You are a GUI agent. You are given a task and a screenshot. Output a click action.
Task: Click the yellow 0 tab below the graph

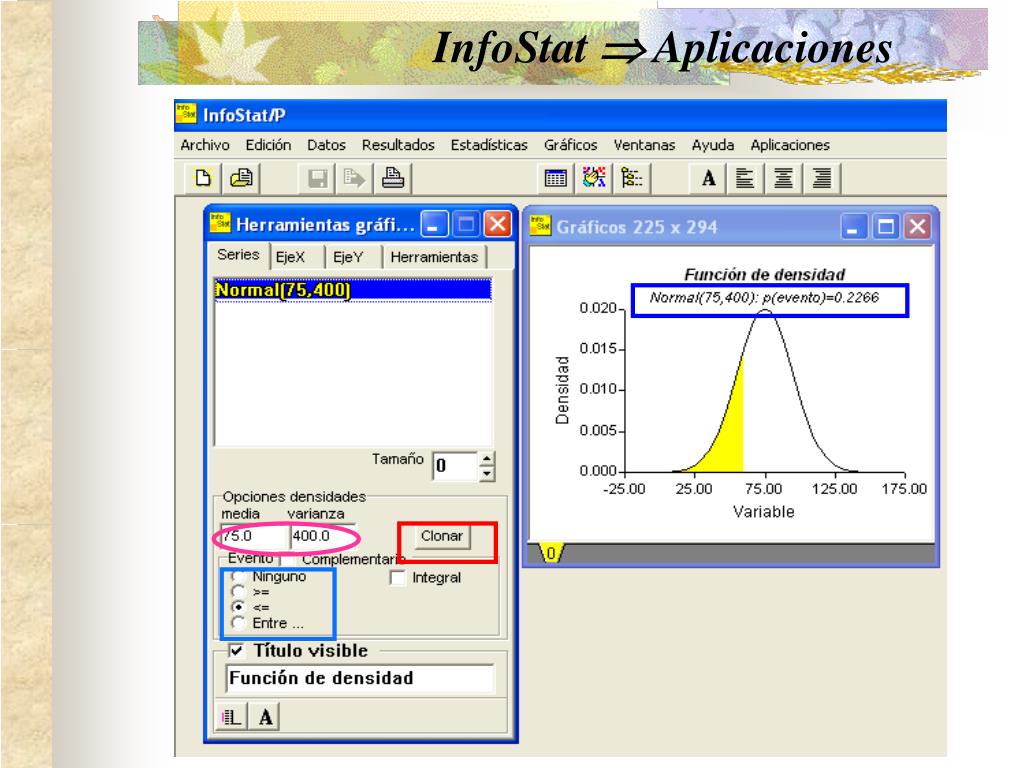tap(551, 553)
